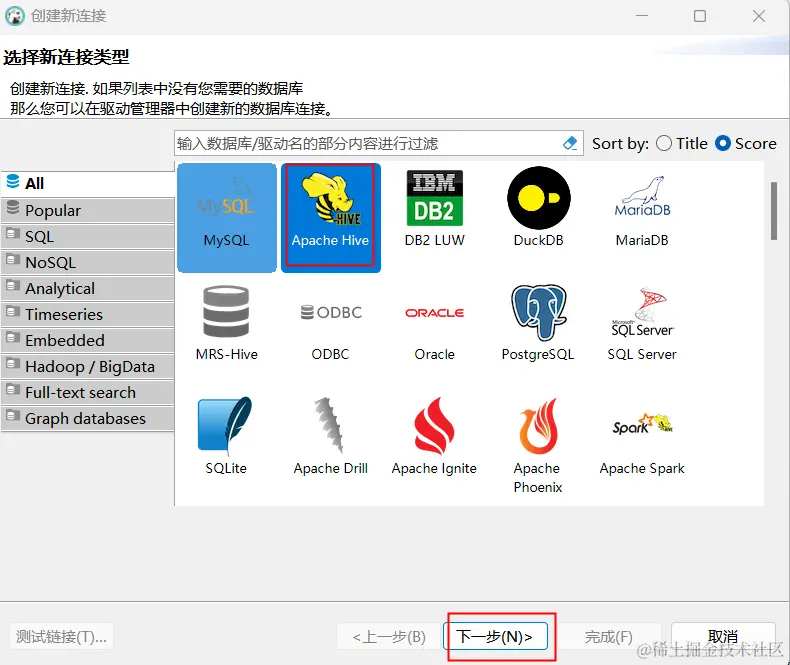
Task: Sort drivers by Score
Action: click(x=746, y=144)
